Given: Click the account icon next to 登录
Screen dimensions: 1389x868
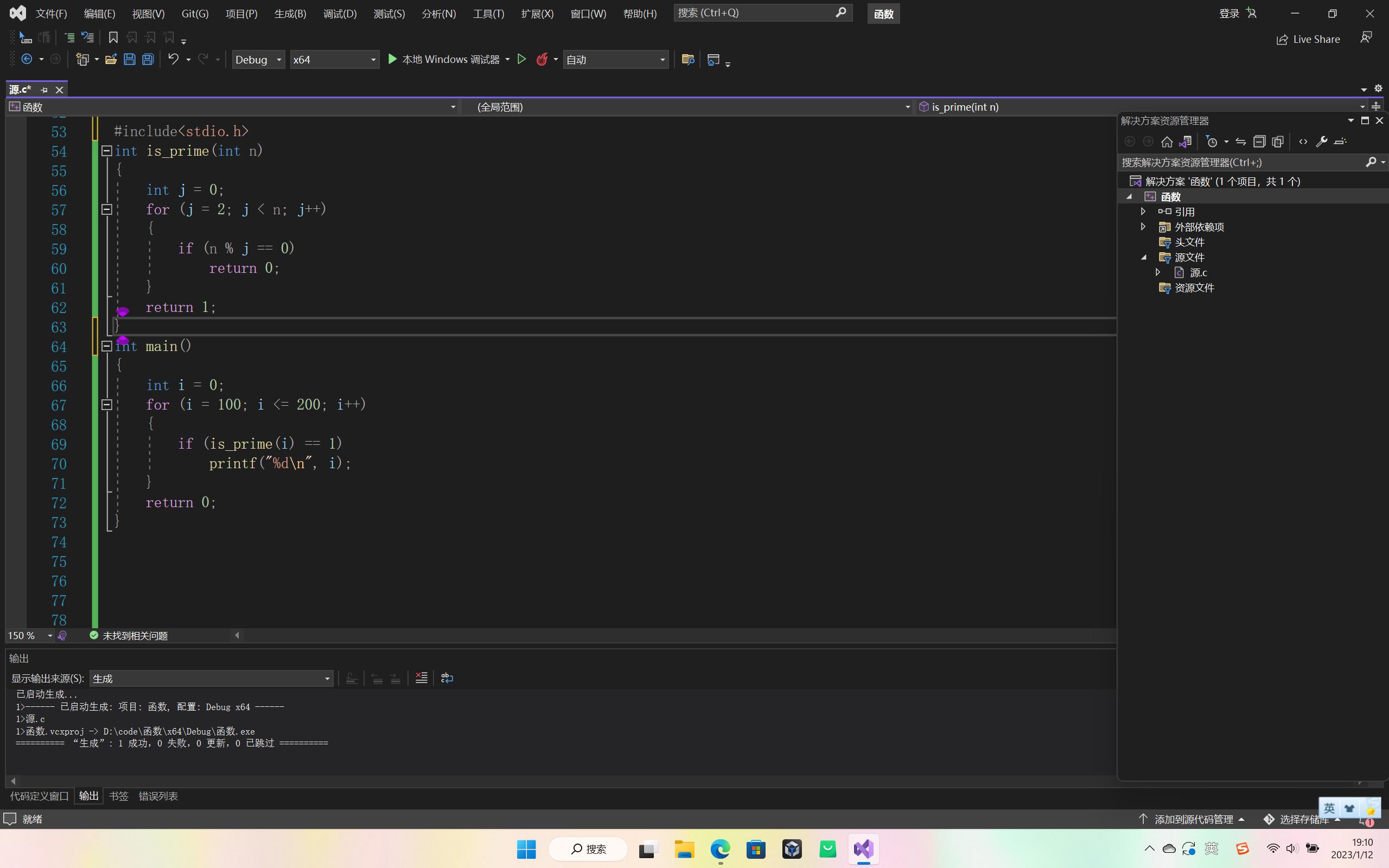Looking at the screenshot, I should 1252,12.
